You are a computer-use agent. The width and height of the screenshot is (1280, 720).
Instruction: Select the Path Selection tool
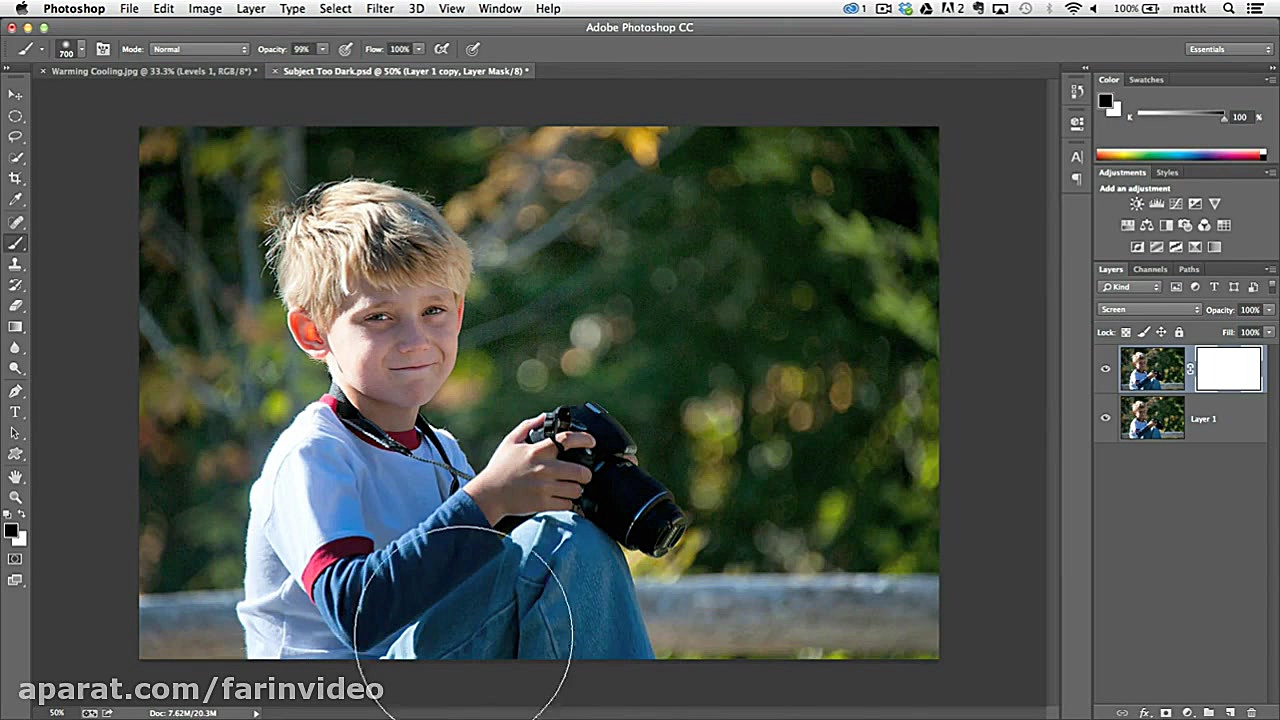pyautogui.click(x=15, y=433)
